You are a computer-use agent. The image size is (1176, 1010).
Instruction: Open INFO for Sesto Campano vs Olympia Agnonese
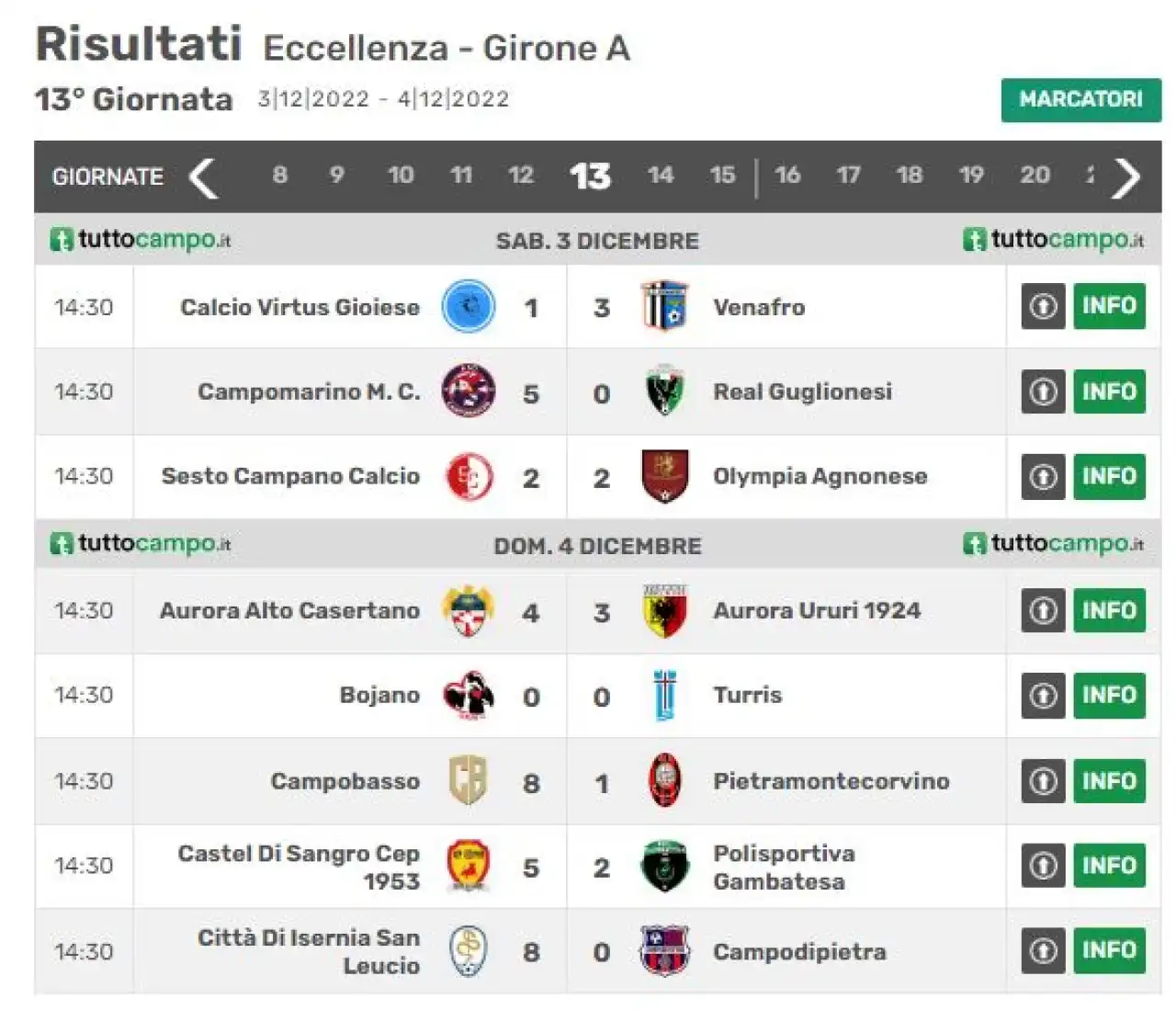(1109, 476)
